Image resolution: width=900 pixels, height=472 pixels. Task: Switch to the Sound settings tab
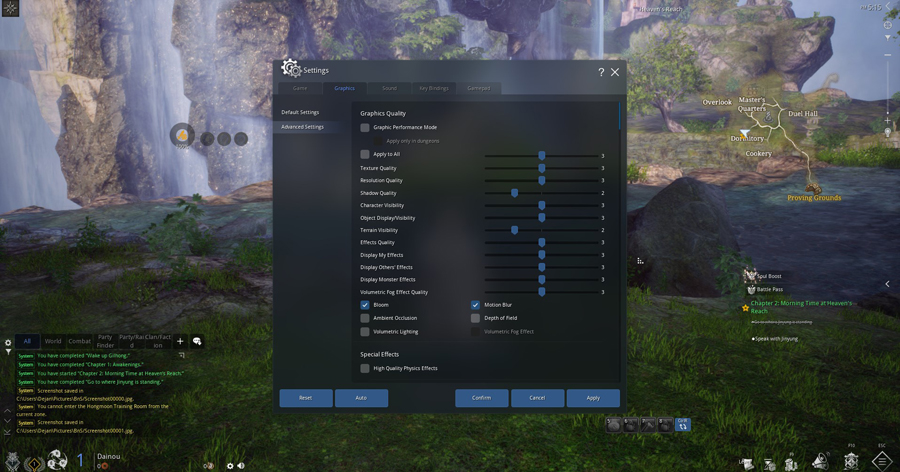coord(389,88)
